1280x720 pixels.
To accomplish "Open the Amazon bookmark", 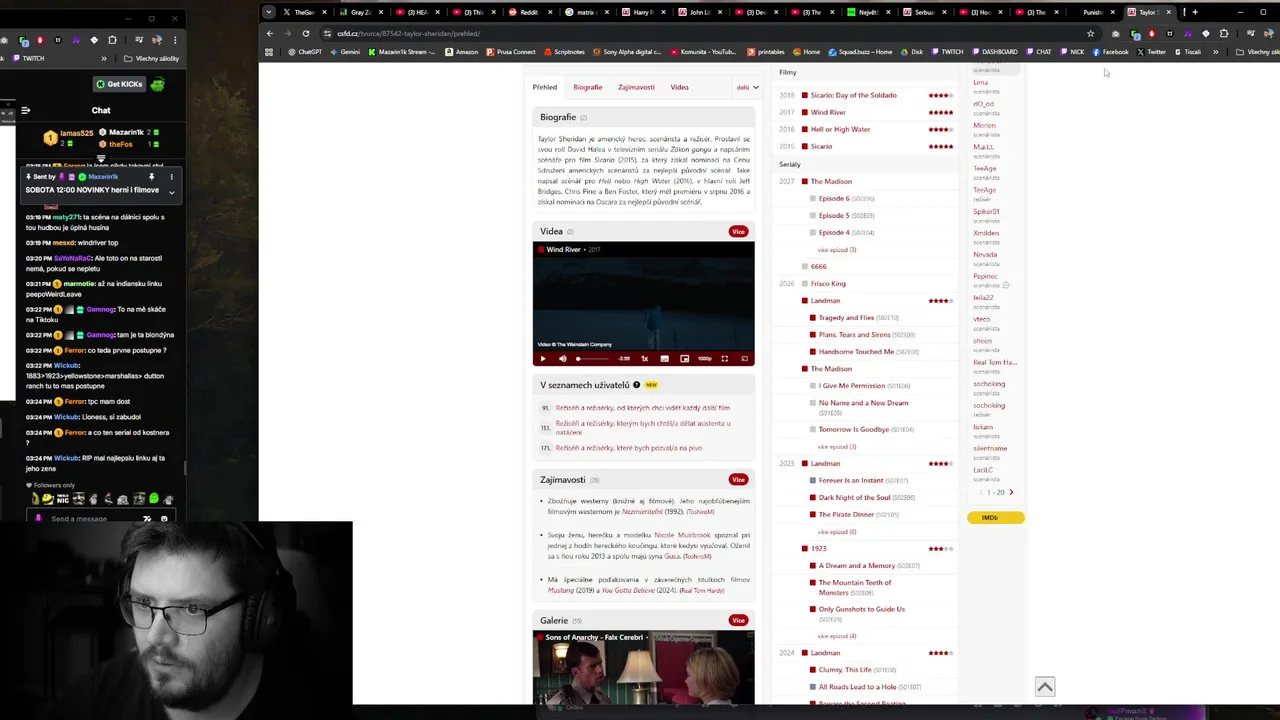I will (462, 52).
